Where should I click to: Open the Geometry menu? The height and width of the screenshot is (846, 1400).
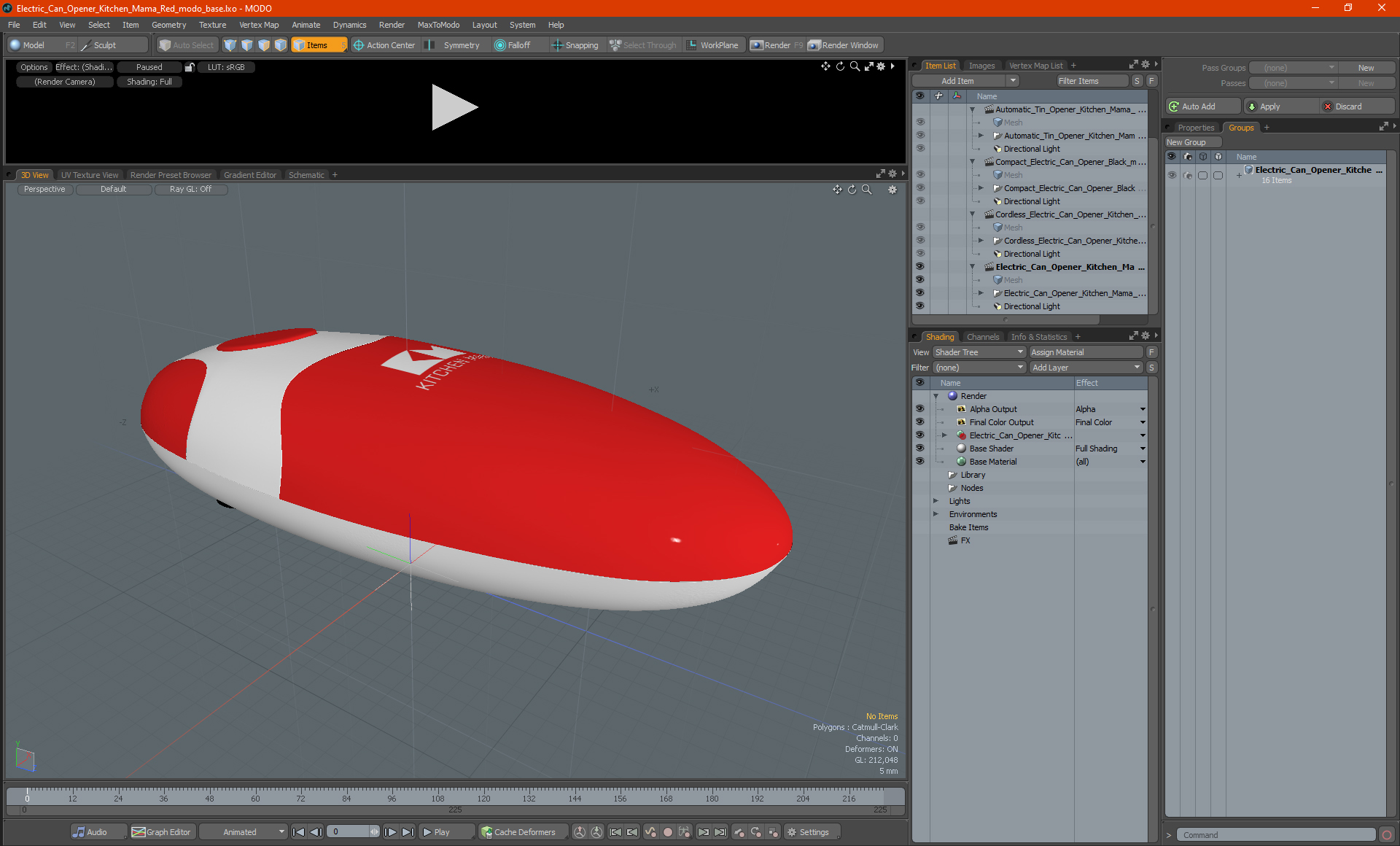[x=169, y=25]
